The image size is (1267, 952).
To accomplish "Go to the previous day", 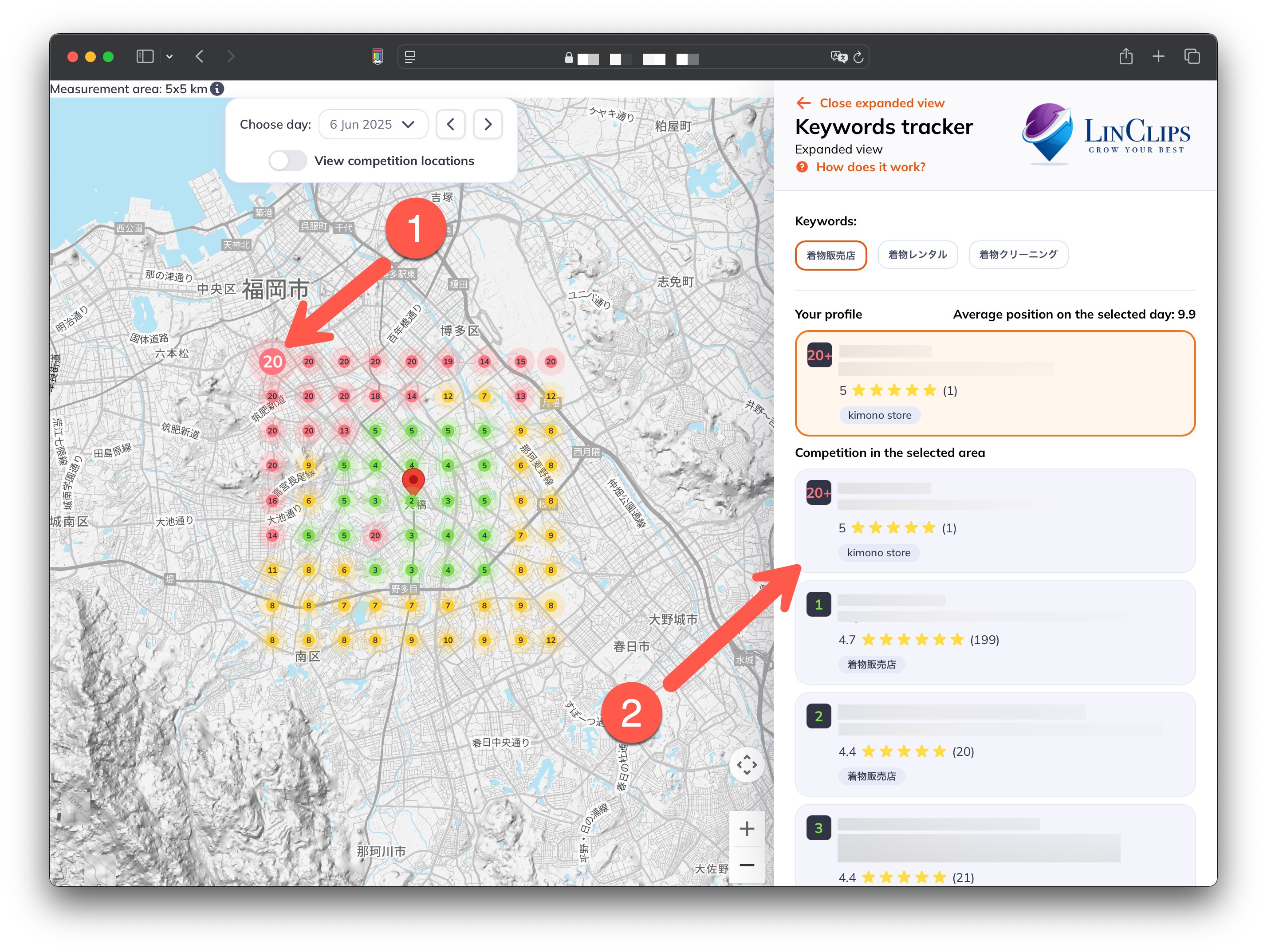I will click(451, 124).
